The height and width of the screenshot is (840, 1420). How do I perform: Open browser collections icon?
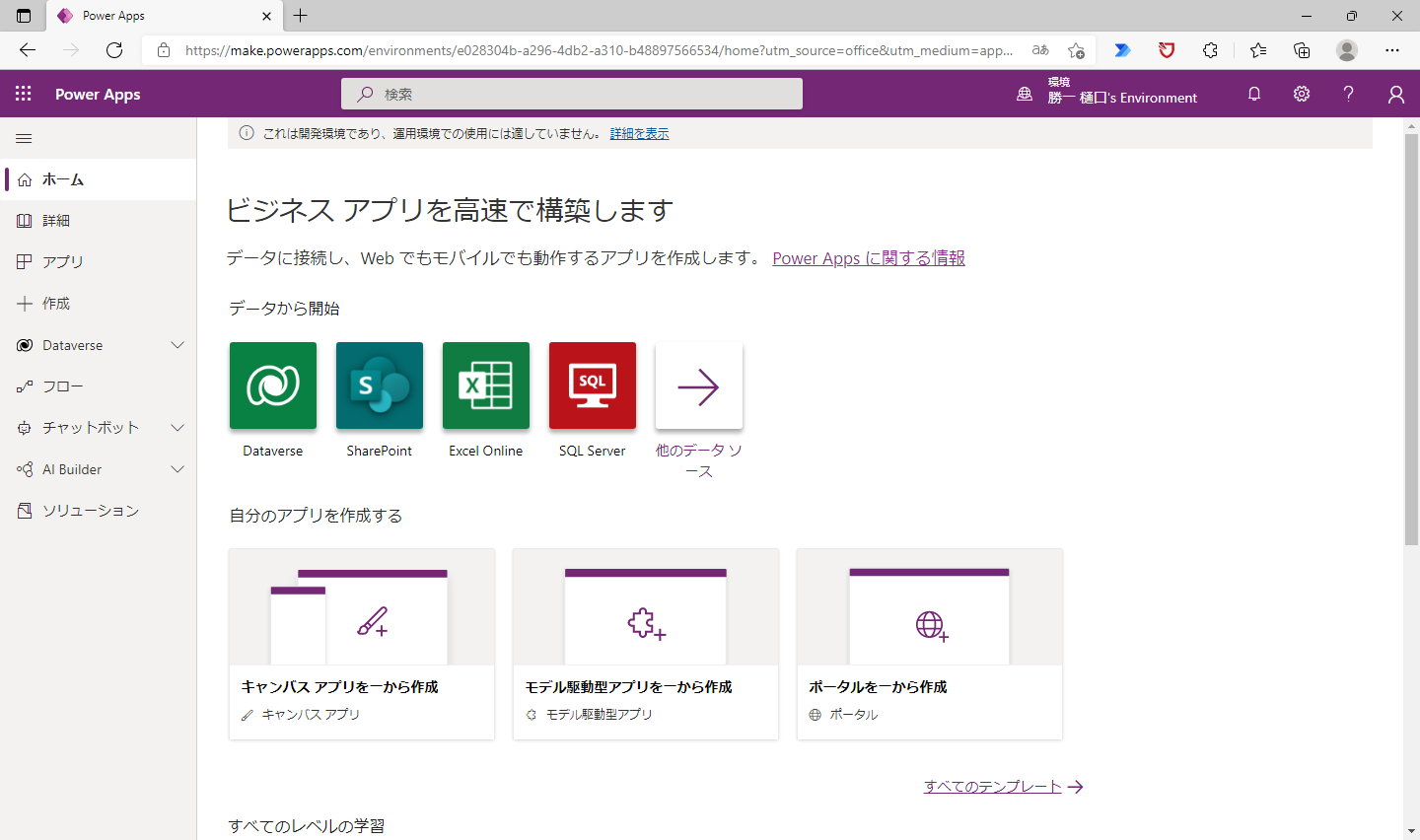click(x=1302, y=50)
